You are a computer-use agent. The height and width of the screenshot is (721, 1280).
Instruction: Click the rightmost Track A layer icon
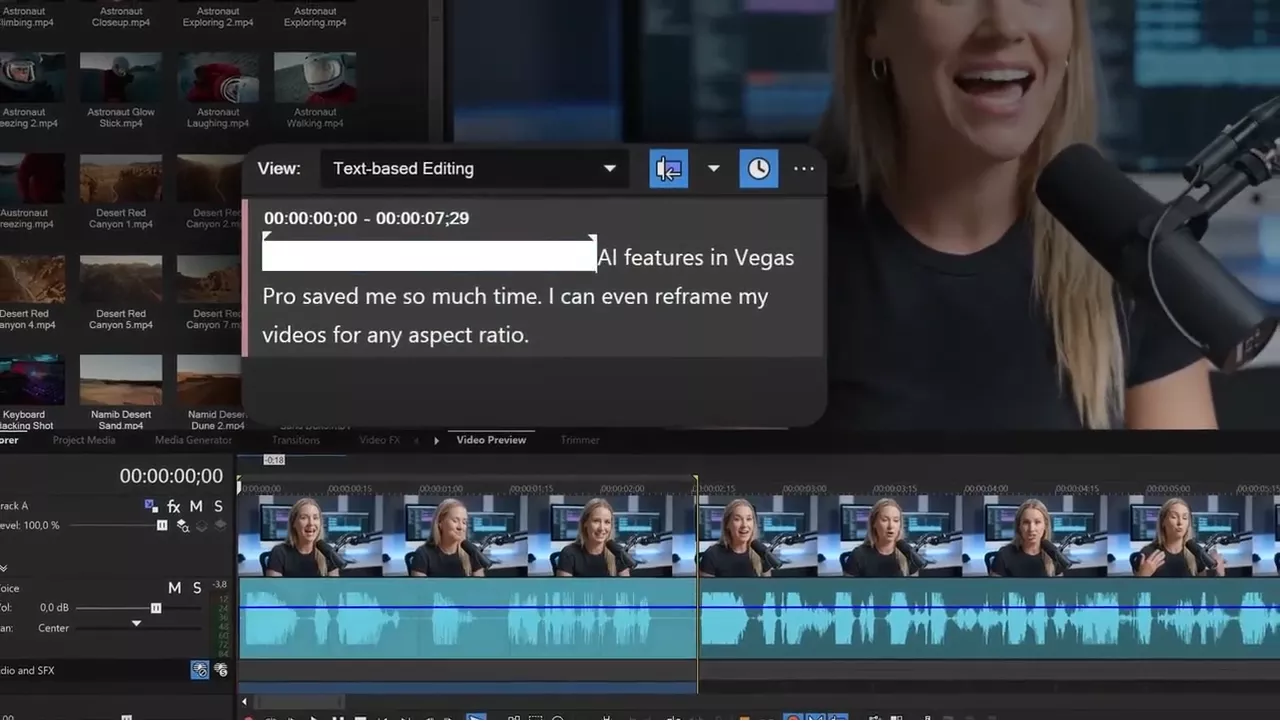tap(220, 525)
